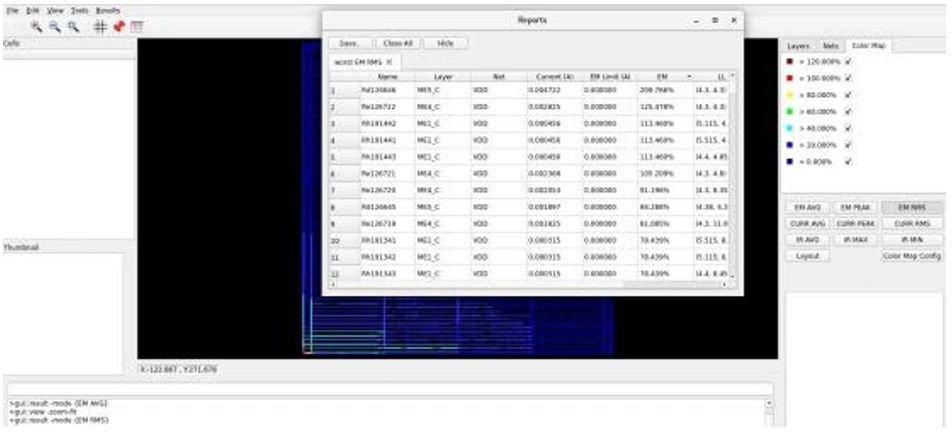Select row 1 header in reports table

(x=345, y=90)
